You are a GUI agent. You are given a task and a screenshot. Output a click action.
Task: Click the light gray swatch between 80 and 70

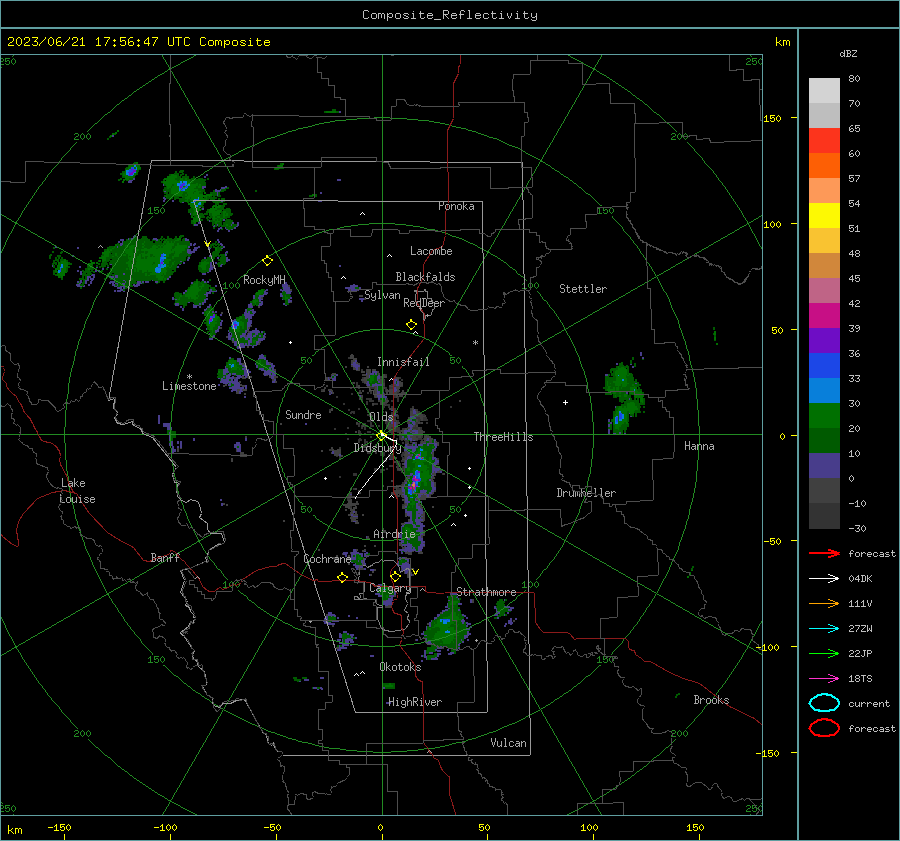click(x=824, y=91)
